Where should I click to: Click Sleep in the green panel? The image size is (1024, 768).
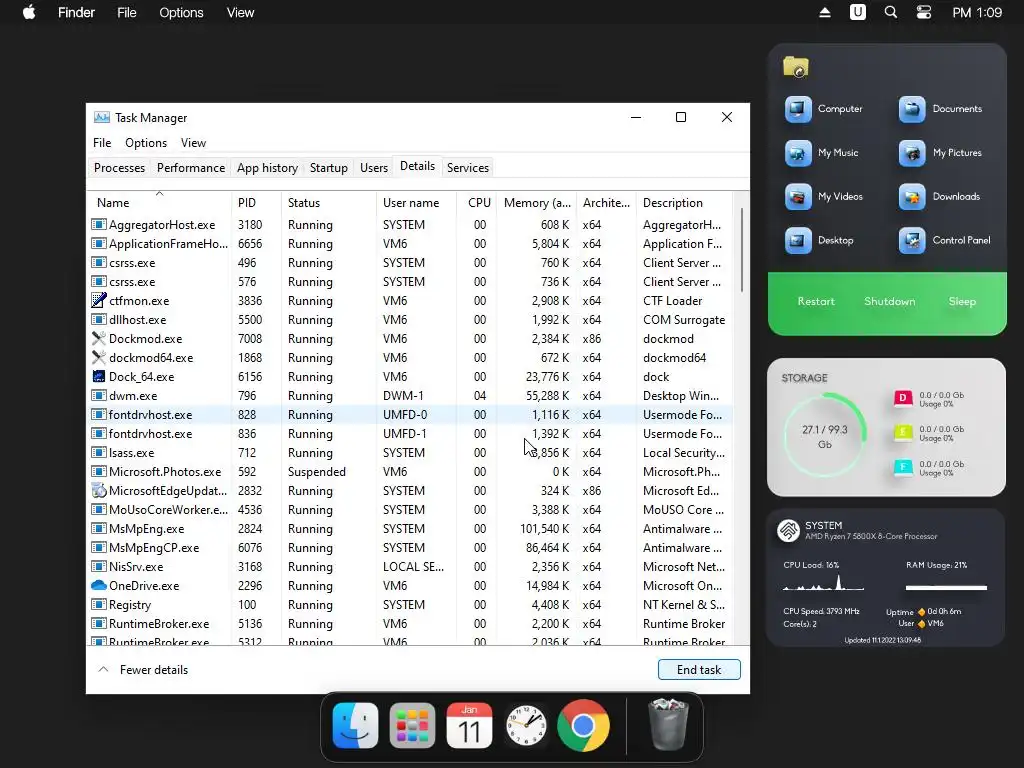tap(962, 301)
